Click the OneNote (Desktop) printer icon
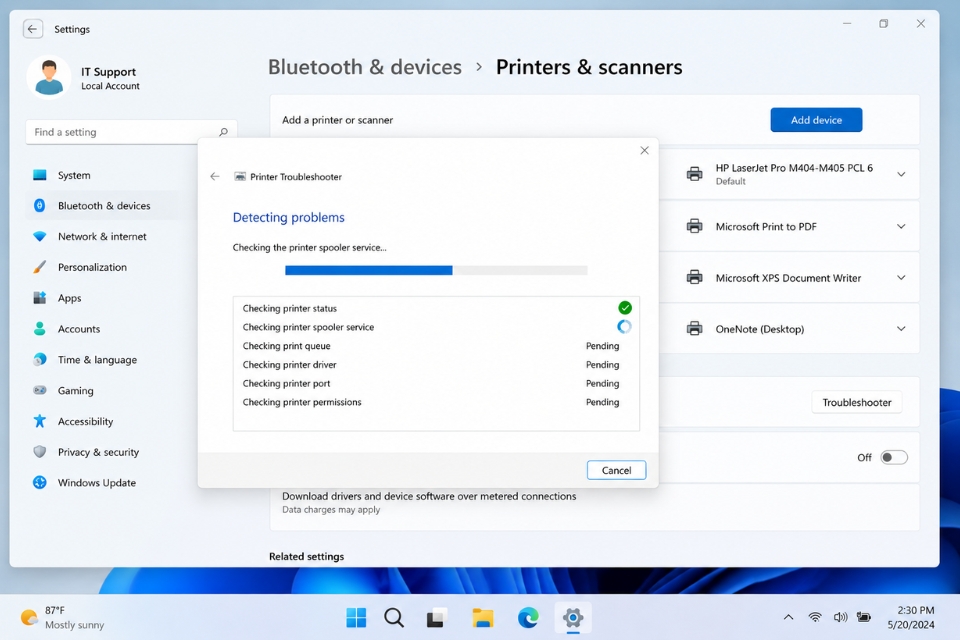960x640 pixels. [x=694, y=329]
